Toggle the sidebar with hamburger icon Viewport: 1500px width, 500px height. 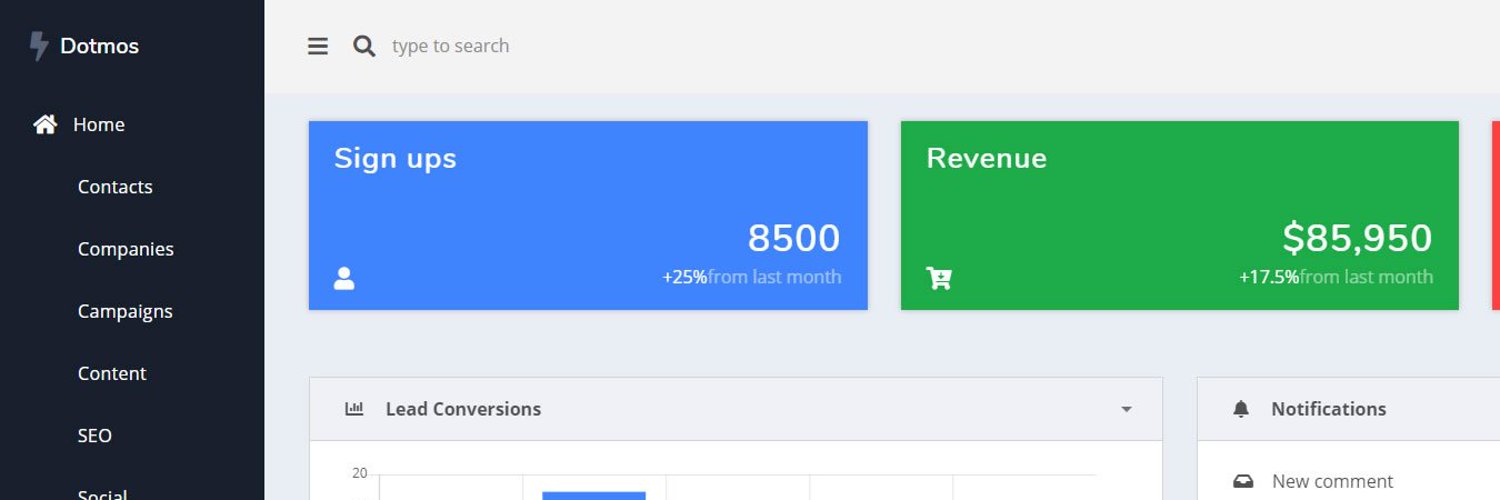pyautogui.click(x=318, y=46)
